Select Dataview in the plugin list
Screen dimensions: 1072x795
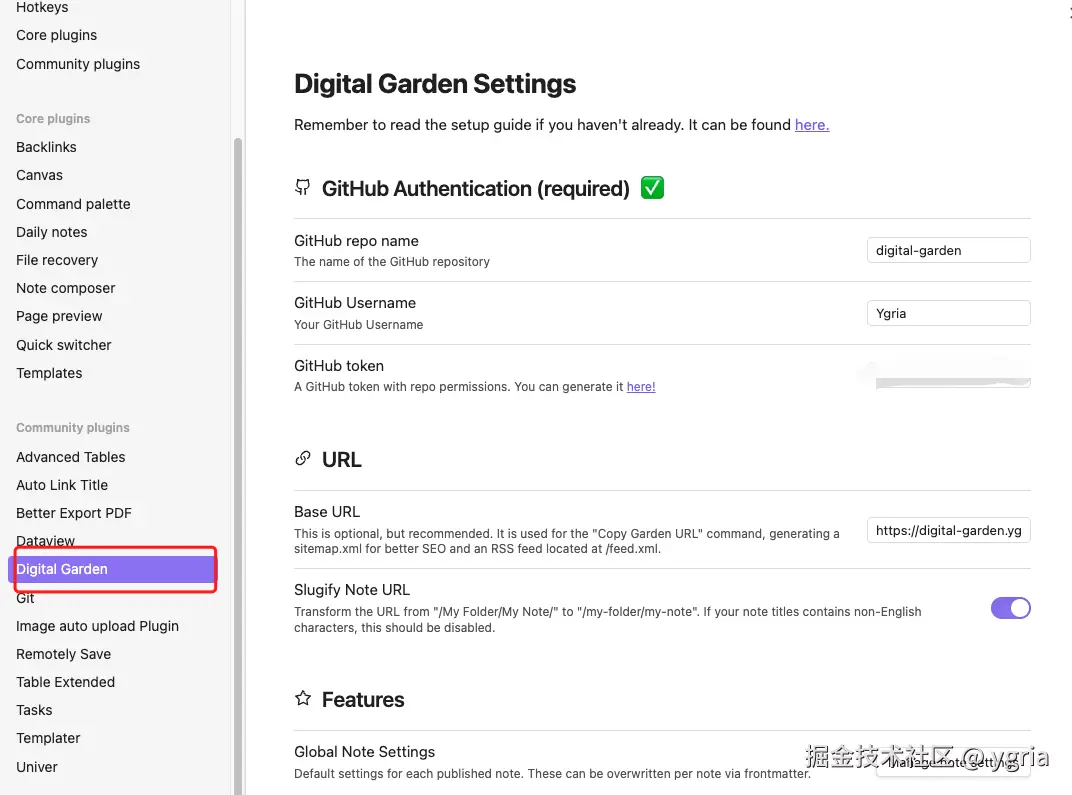(46, 541)
